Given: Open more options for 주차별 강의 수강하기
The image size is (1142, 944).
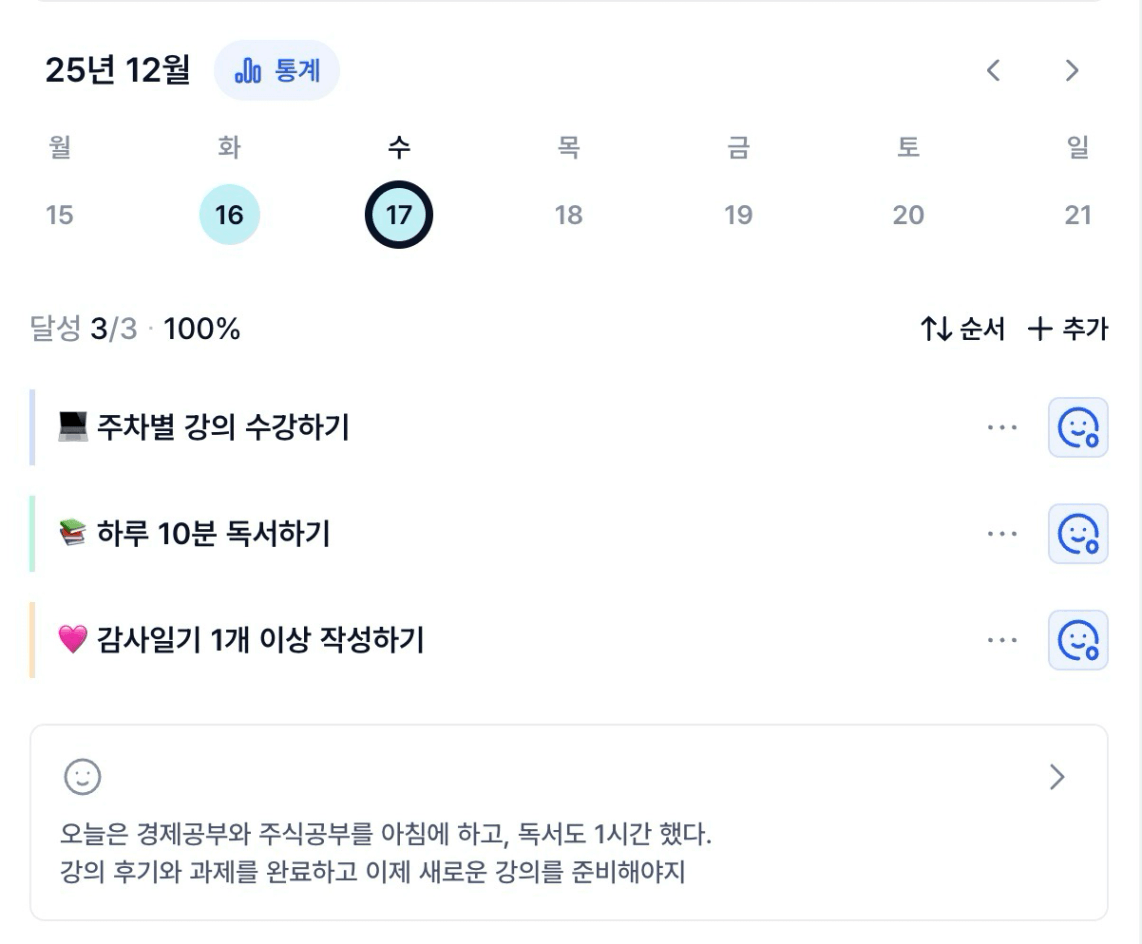Looking at the screenshot, I should click(1002, 428).
